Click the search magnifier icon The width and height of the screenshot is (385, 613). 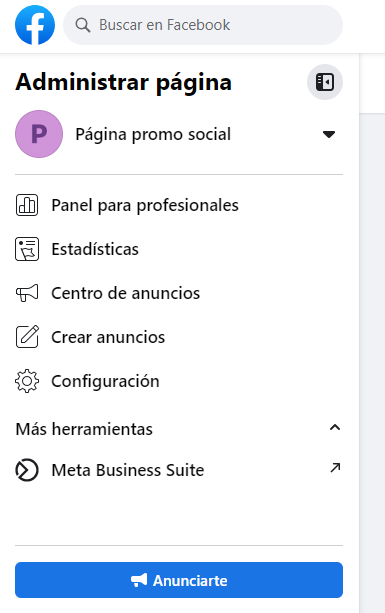point(83,25)
